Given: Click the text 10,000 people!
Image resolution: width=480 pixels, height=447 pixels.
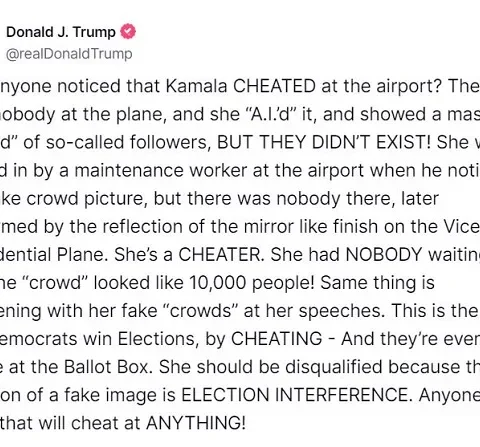Looking at the screenshot, I should (252, 283).
